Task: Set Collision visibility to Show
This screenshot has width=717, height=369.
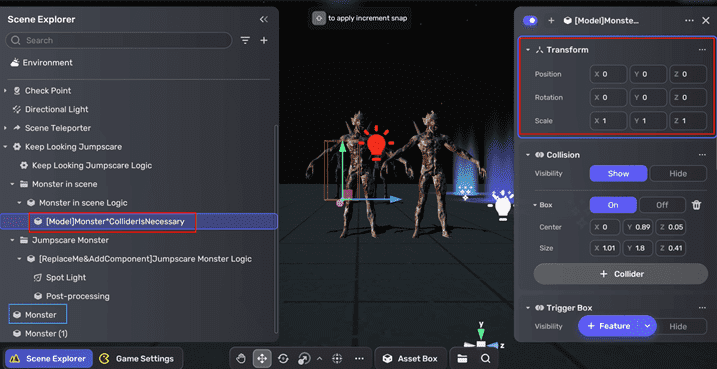Action: point(618,174)
